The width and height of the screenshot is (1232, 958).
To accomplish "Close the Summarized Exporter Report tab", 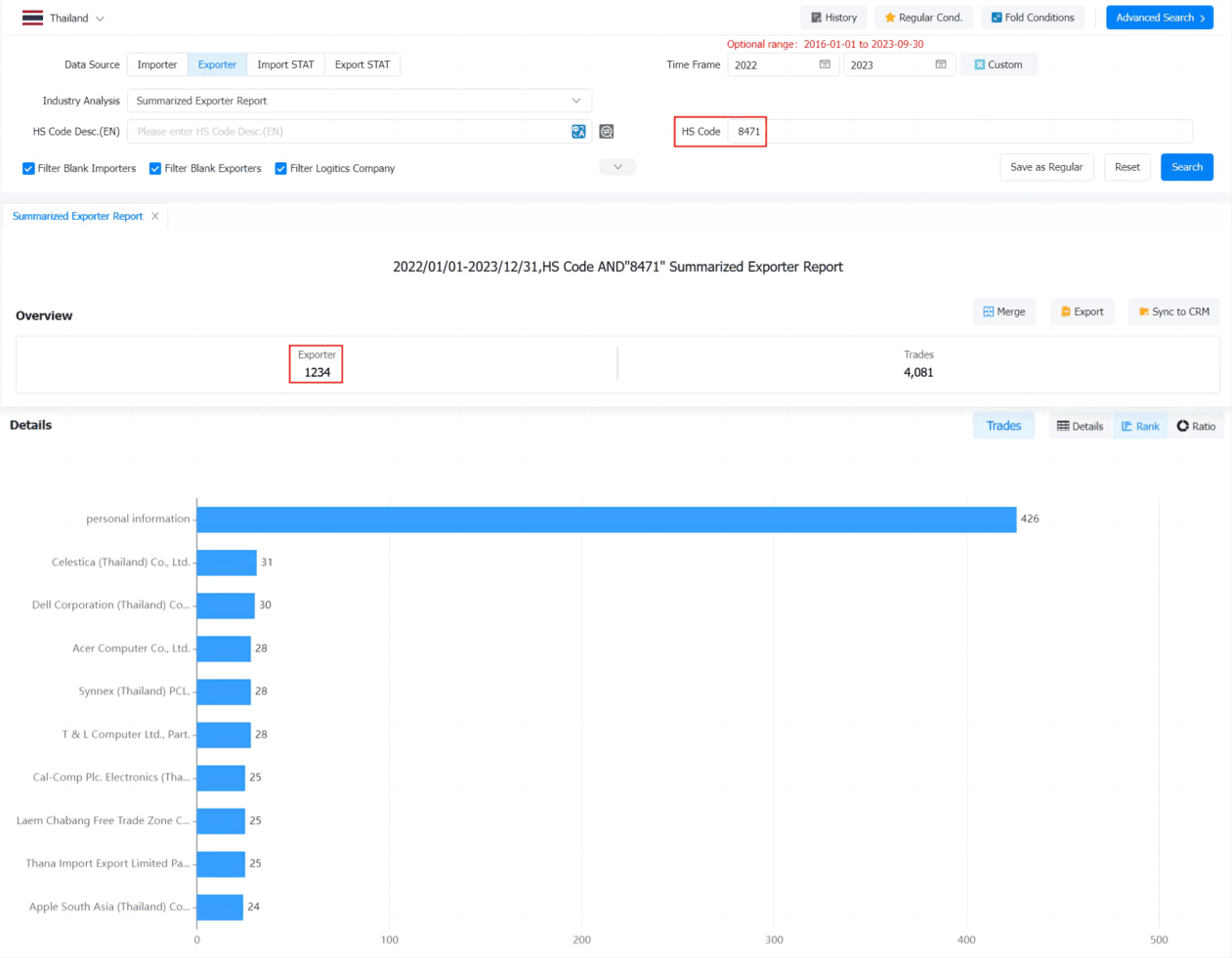I will pos(155,216).
